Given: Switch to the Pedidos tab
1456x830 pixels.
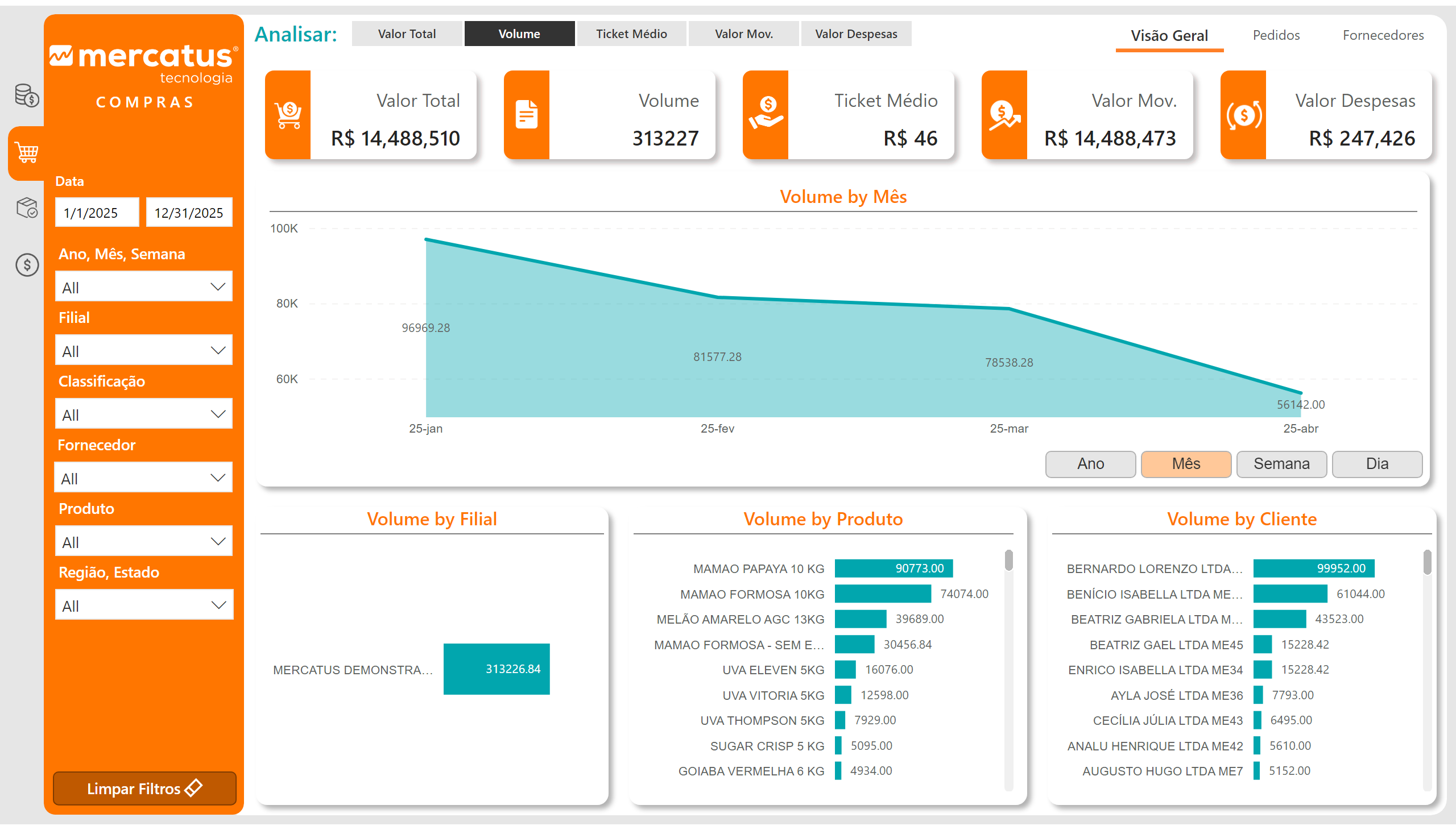Looking at the screenshot, I should click(x=1276, y=35).
